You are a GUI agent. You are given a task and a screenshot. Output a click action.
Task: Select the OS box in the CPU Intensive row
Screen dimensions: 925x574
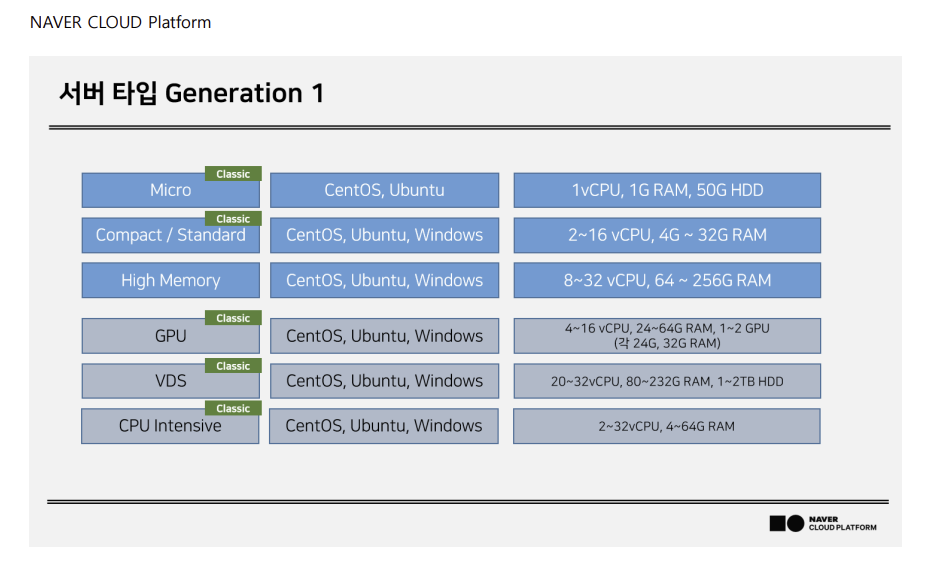click(x=384, y=426)
